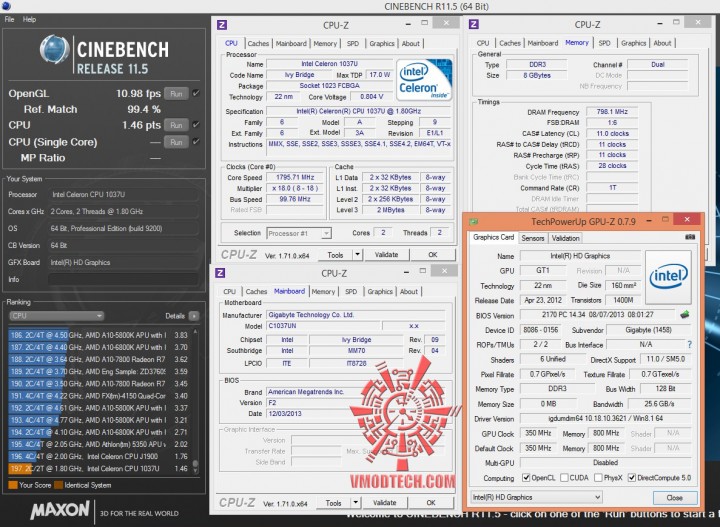Run the CPU Single Core benchmark
Viewport: 720px width, 527px height.
pos(176,142)
